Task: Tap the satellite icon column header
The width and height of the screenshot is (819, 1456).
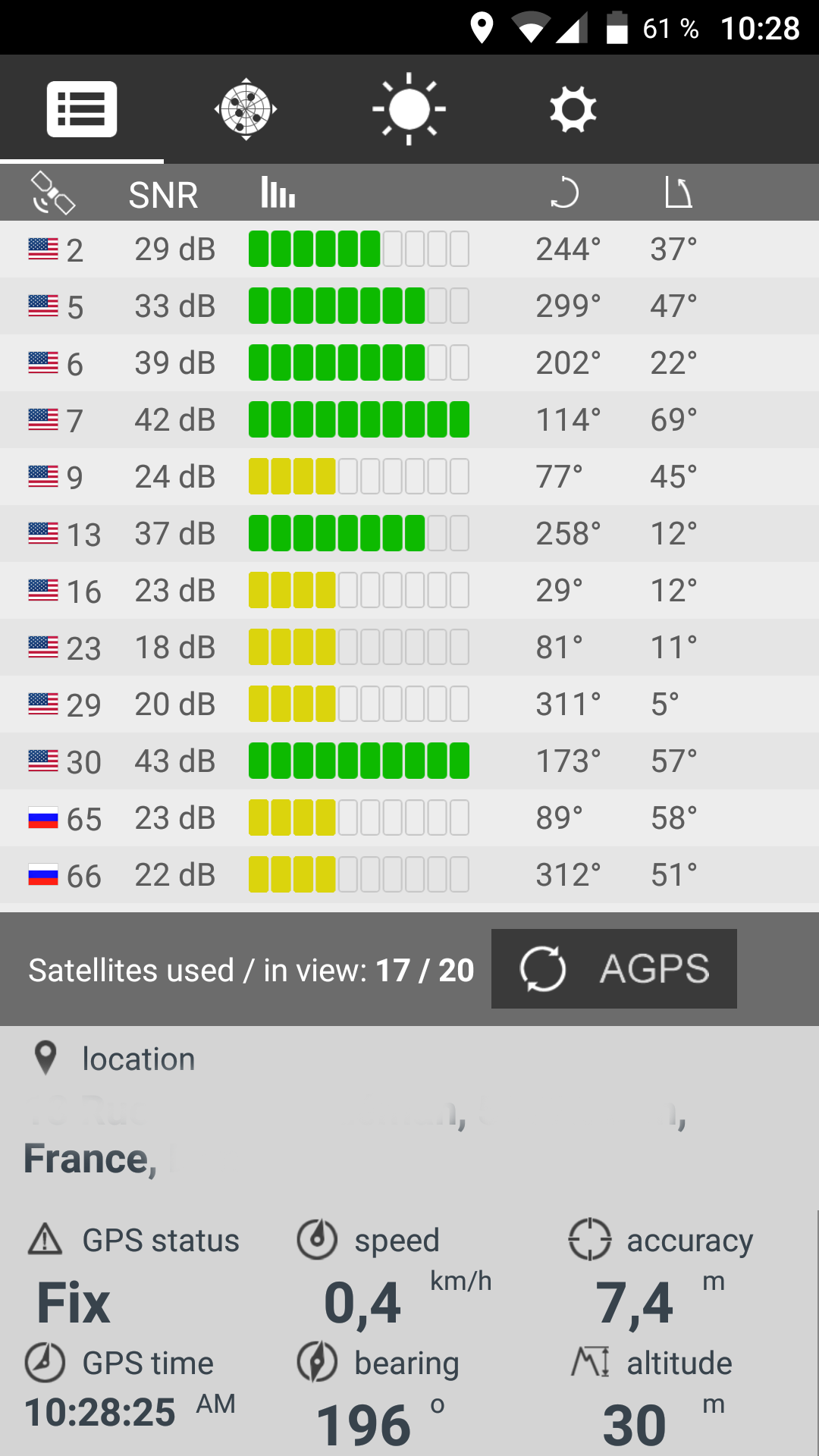Action: pos(52,193)
